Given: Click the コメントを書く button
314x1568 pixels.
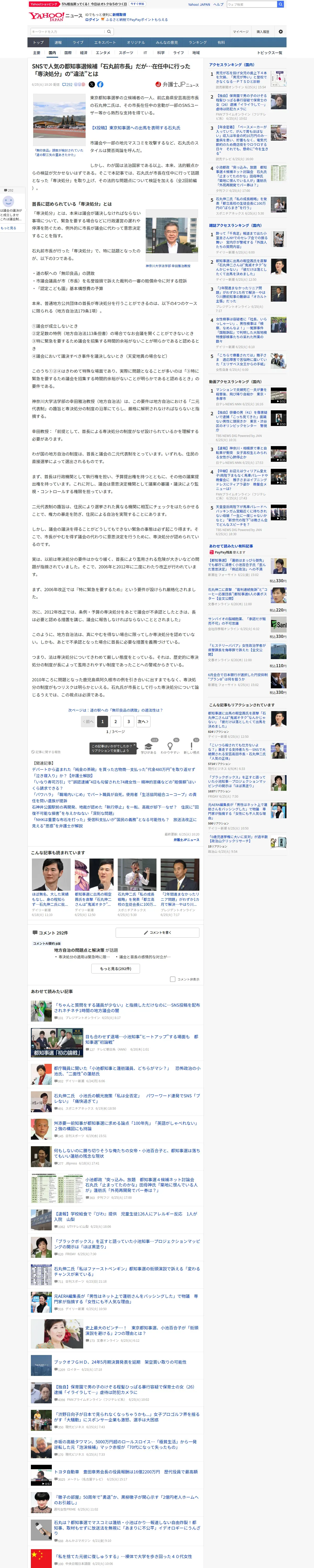Looking at the screenshot, I should coord(157,932).
